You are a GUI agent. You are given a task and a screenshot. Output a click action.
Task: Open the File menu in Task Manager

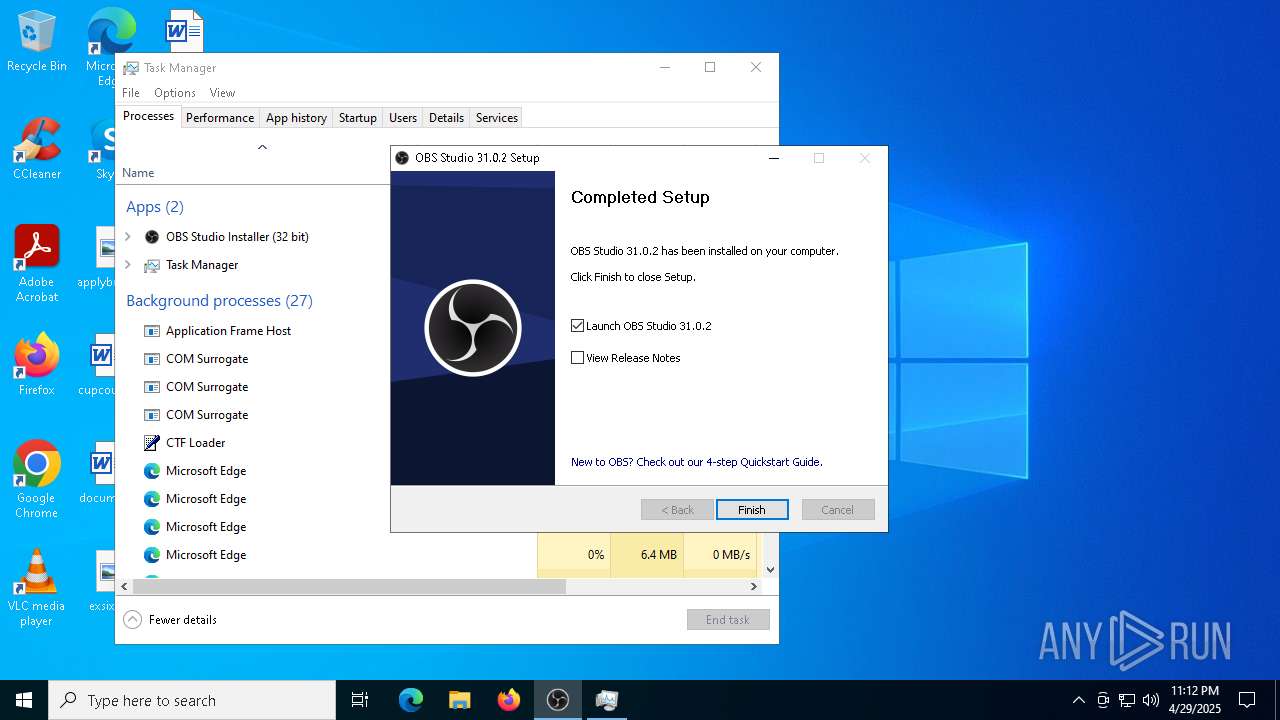tap(131, 93)
